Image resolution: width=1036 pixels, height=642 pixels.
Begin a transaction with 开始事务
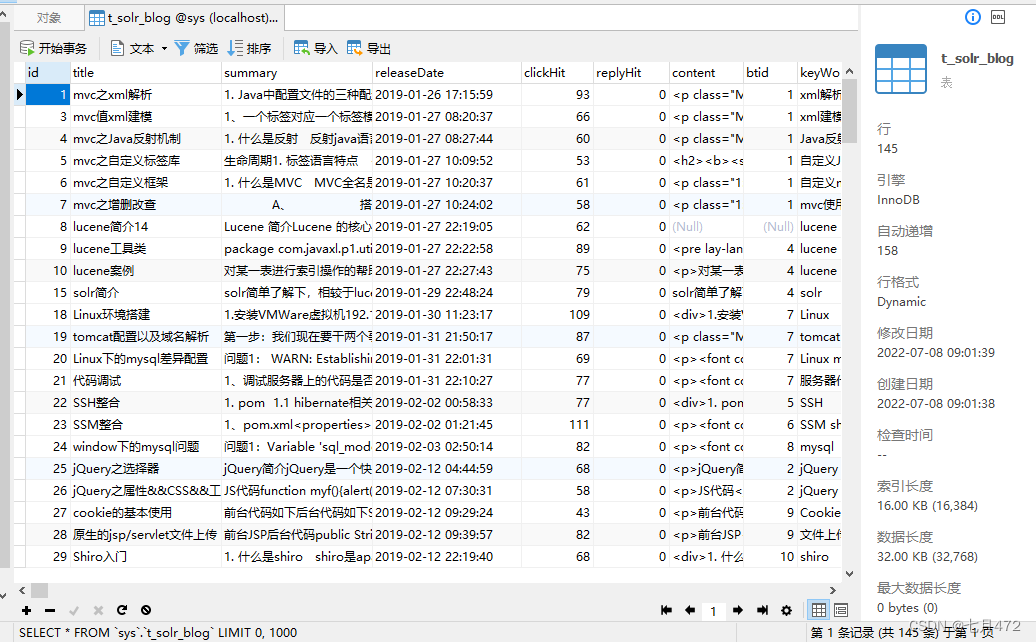[54, 47]
